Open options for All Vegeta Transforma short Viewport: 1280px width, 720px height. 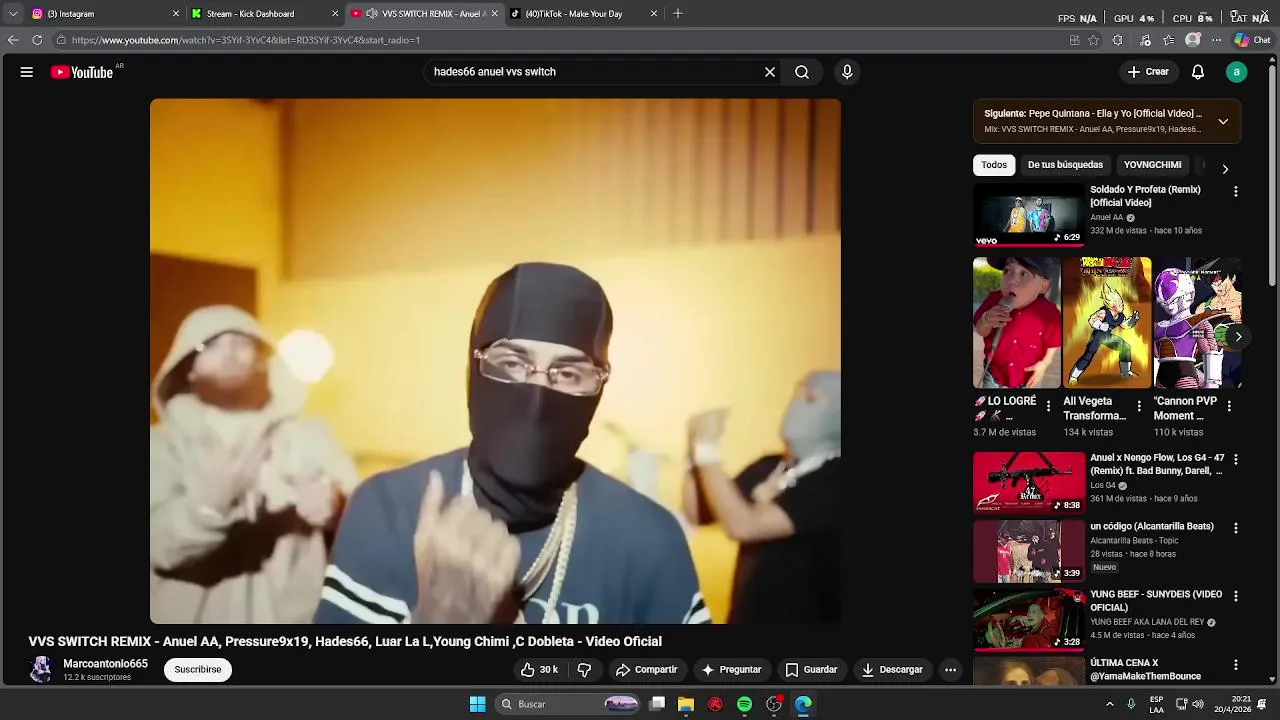tap(1139, 406)
